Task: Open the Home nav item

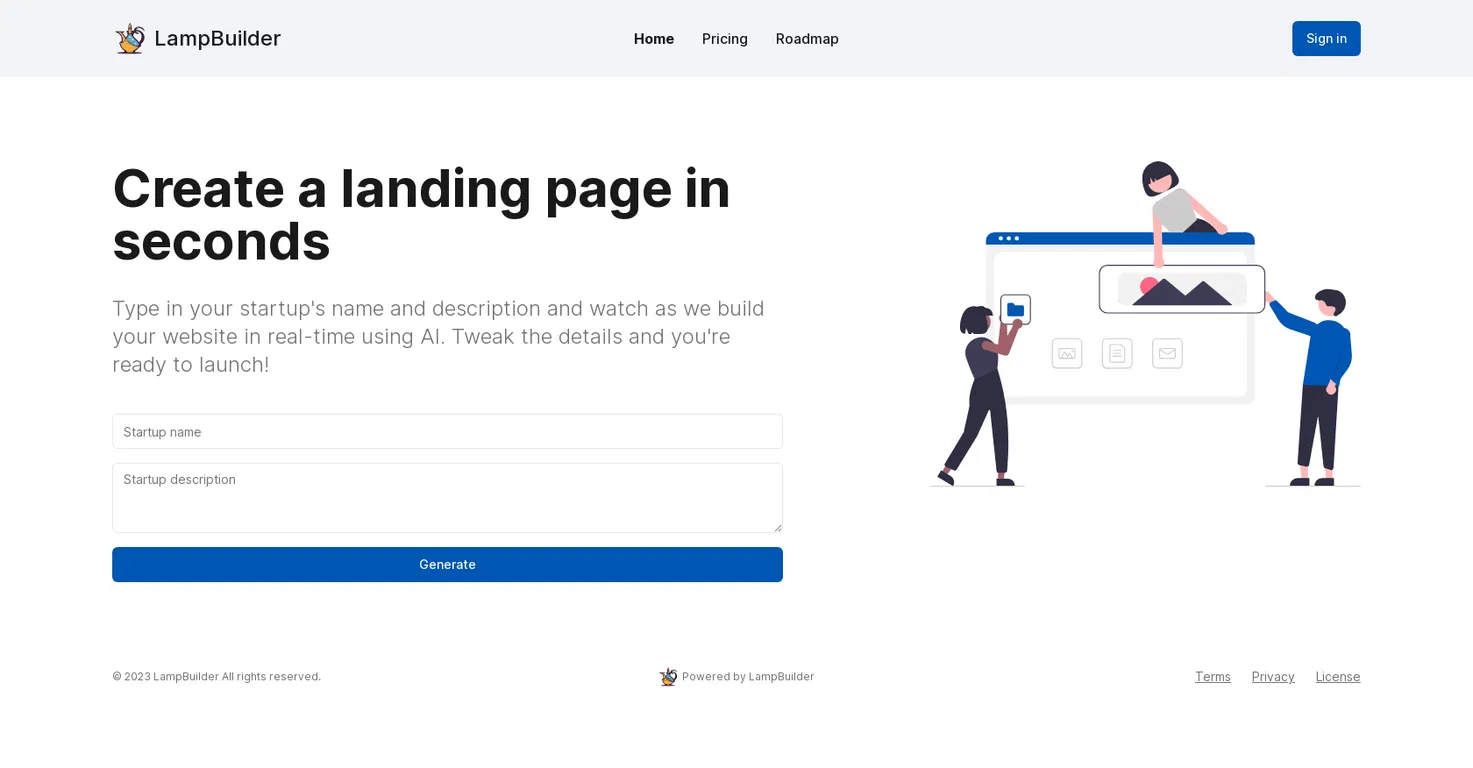Action: (x=654, y=38)
